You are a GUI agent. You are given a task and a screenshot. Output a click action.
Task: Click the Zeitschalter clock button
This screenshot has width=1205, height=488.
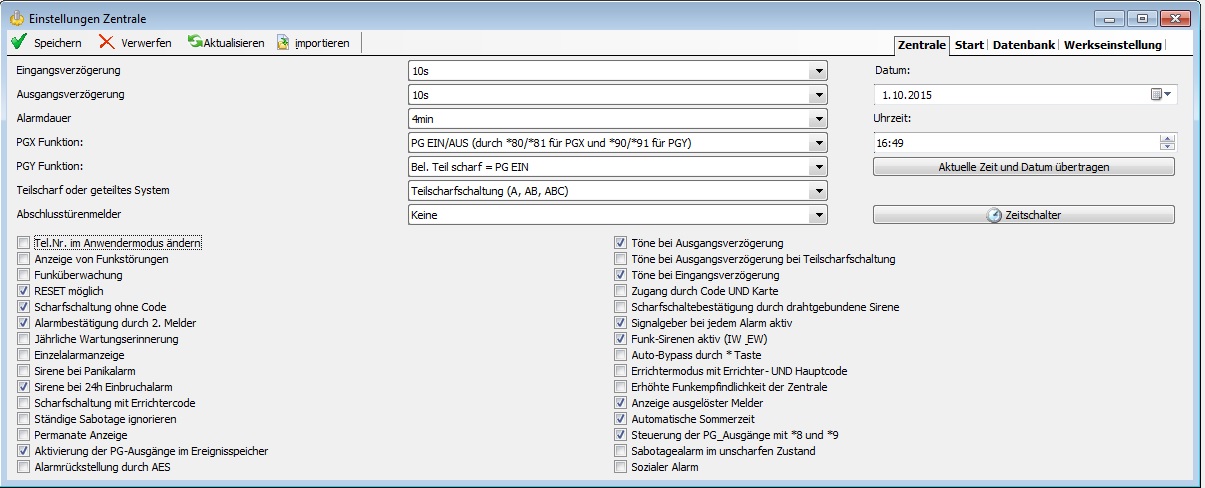(1024, 215)
